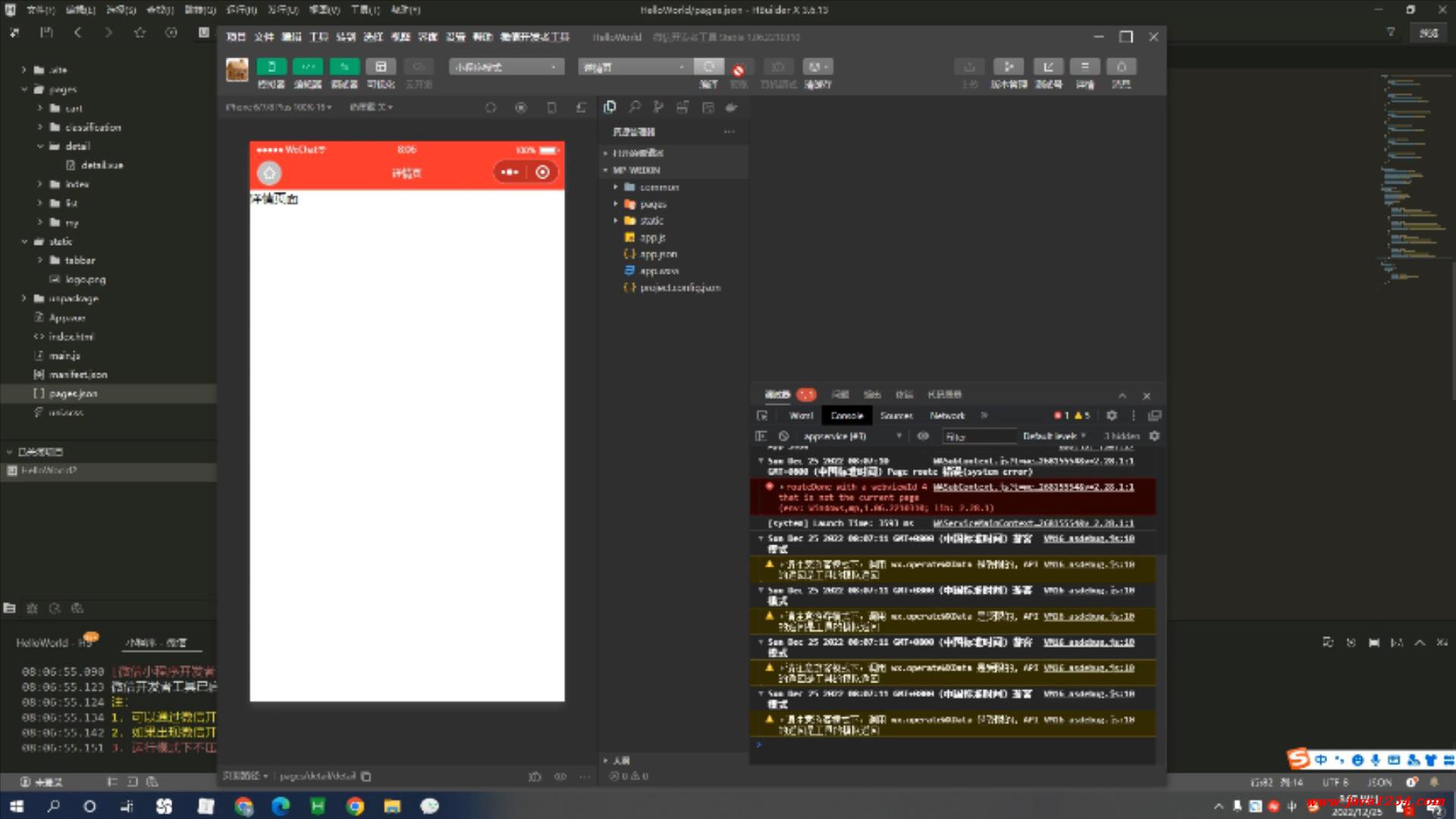Image resolution: width=1456 pixels, height=819 pixels.
Task: Toggle the console sidebar icon
Action: 761,436
